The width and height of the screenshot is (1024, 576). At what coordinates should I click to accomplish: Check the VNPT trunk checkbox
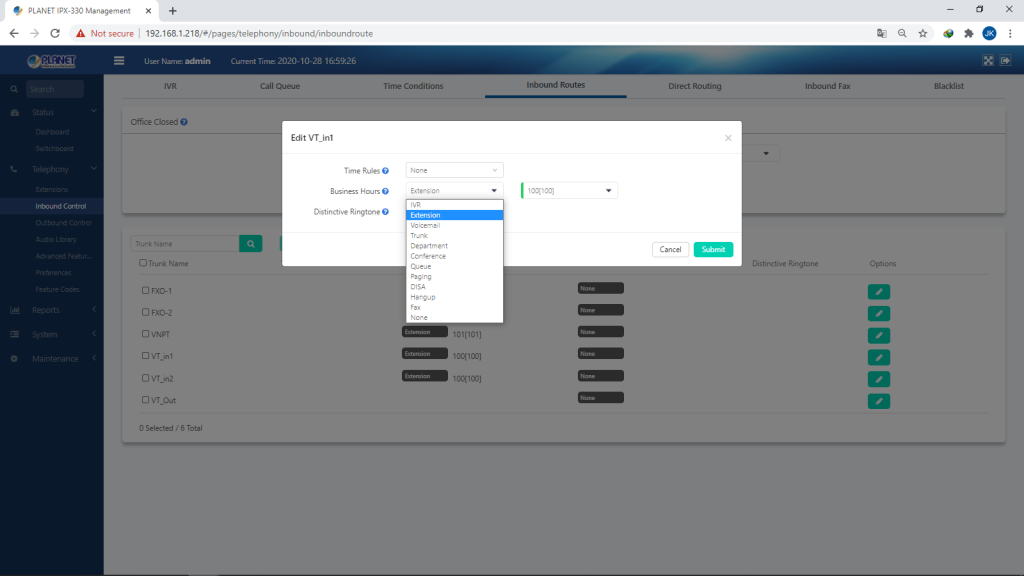(145, 334)
